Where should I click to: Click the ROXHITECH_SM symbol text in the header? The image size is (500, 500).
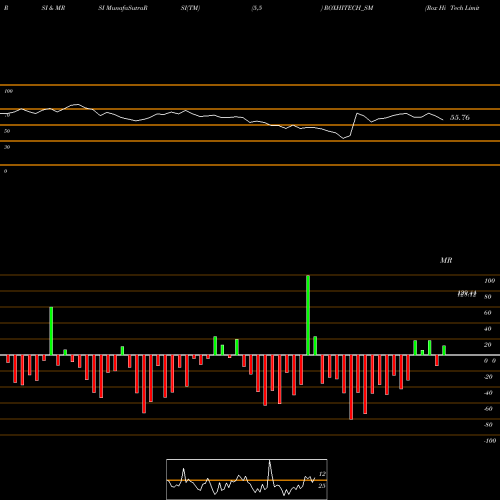click(x=348, y=8)
